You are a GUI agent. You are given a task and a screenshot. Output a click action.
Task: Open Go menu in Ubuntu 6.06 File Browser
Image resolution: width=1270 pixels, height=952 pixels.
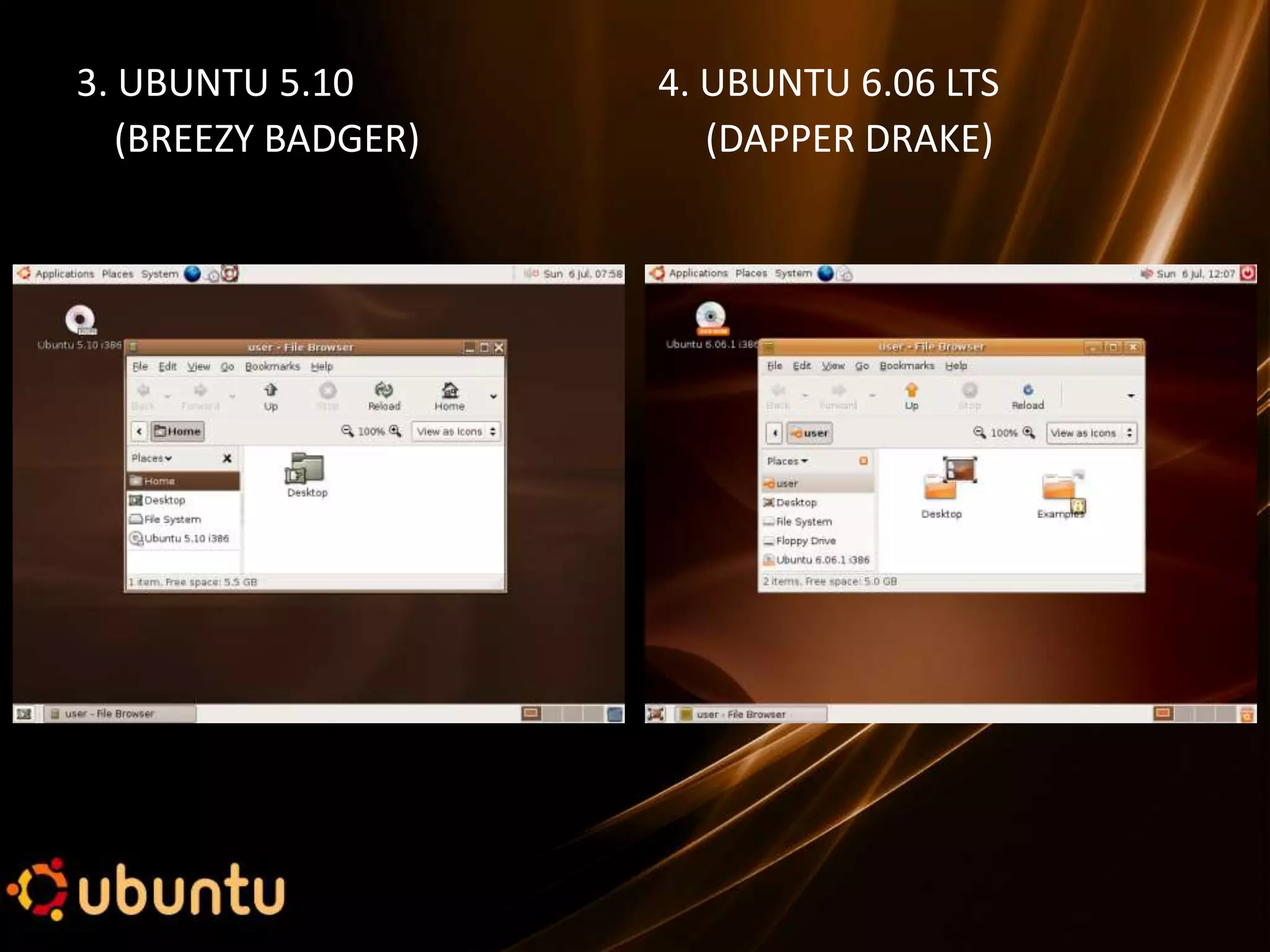pyautogui.click(x=862, y=366)
